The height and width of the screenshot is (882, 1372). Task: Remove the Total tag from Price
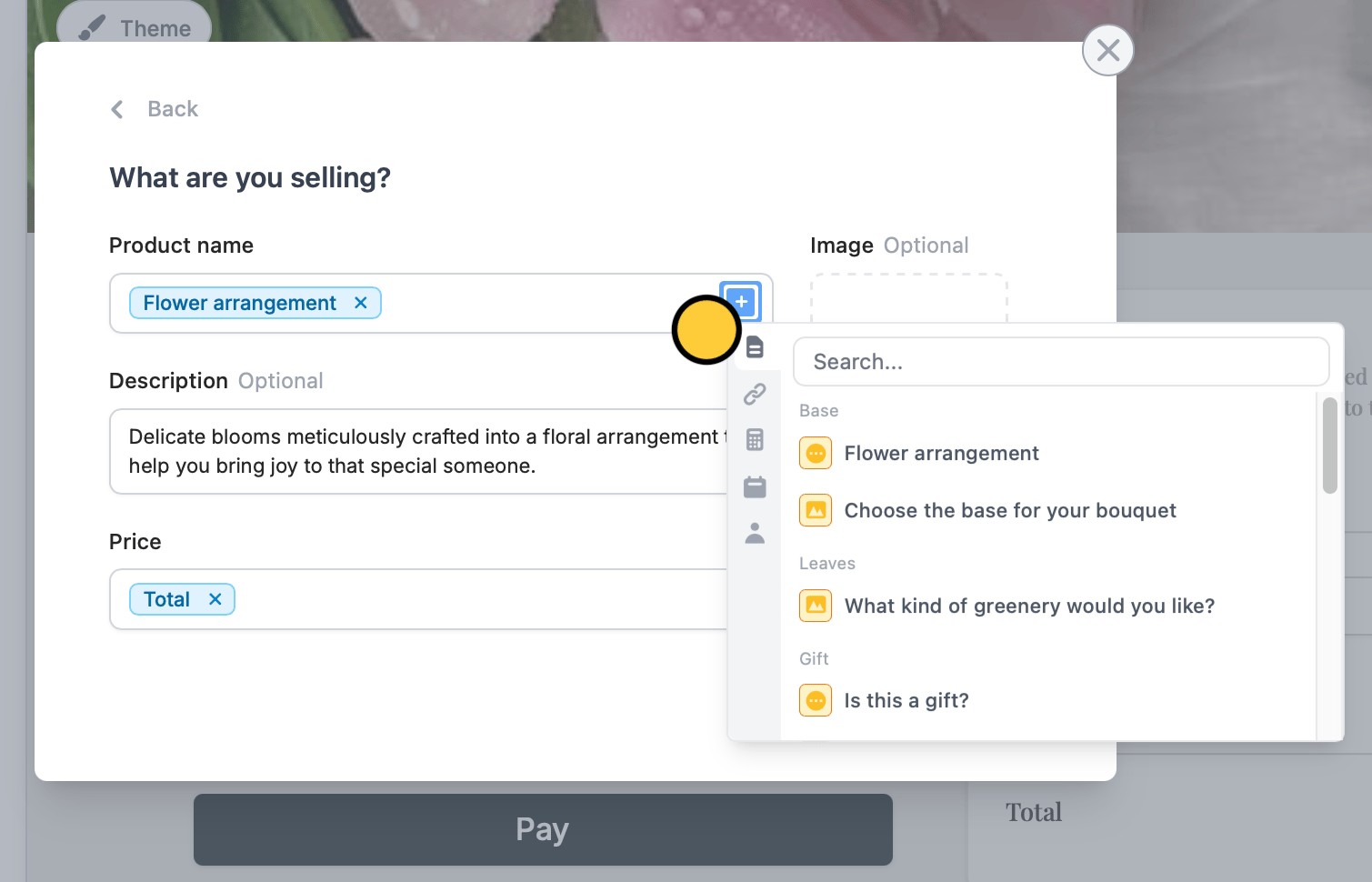215,599
